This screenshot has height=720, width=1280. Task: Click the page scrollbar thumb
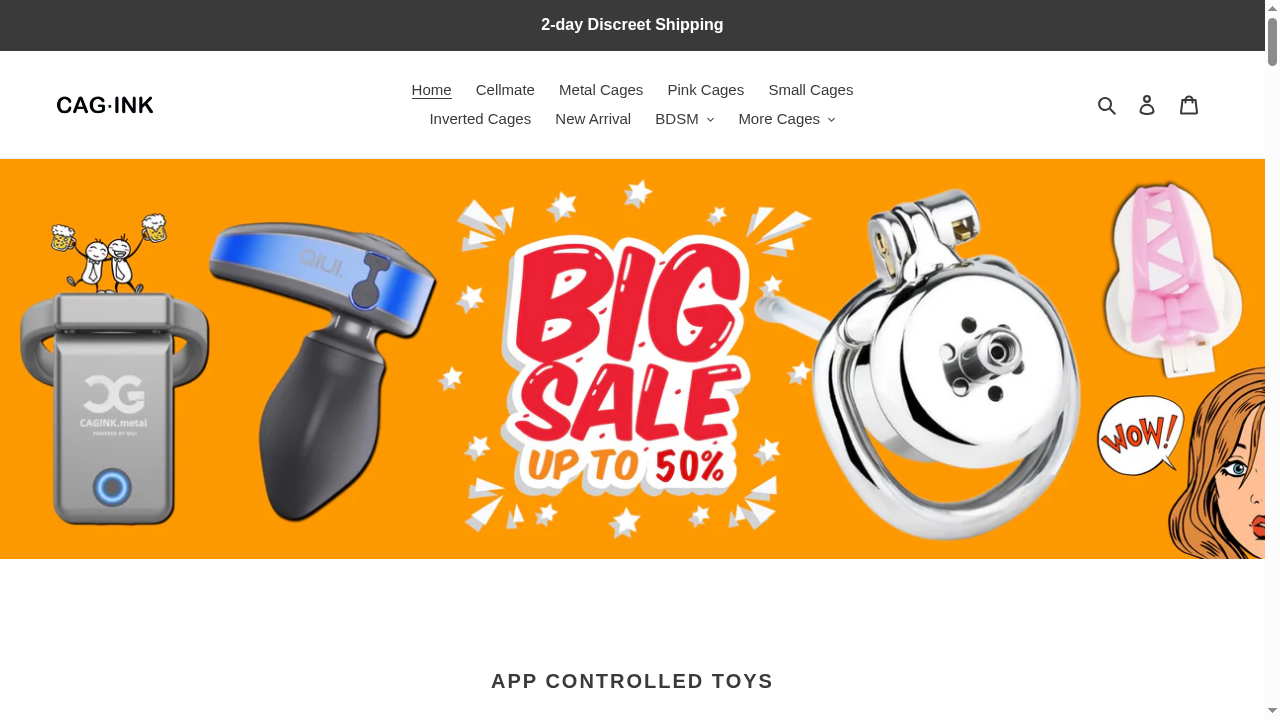click(1272, 42)
